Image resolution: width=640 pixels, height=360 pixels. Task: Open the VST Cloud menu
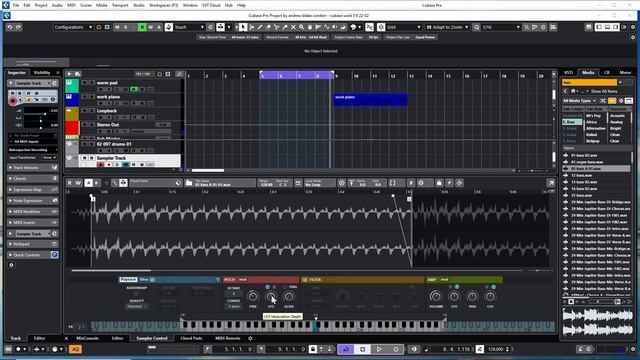click(211, 5)
